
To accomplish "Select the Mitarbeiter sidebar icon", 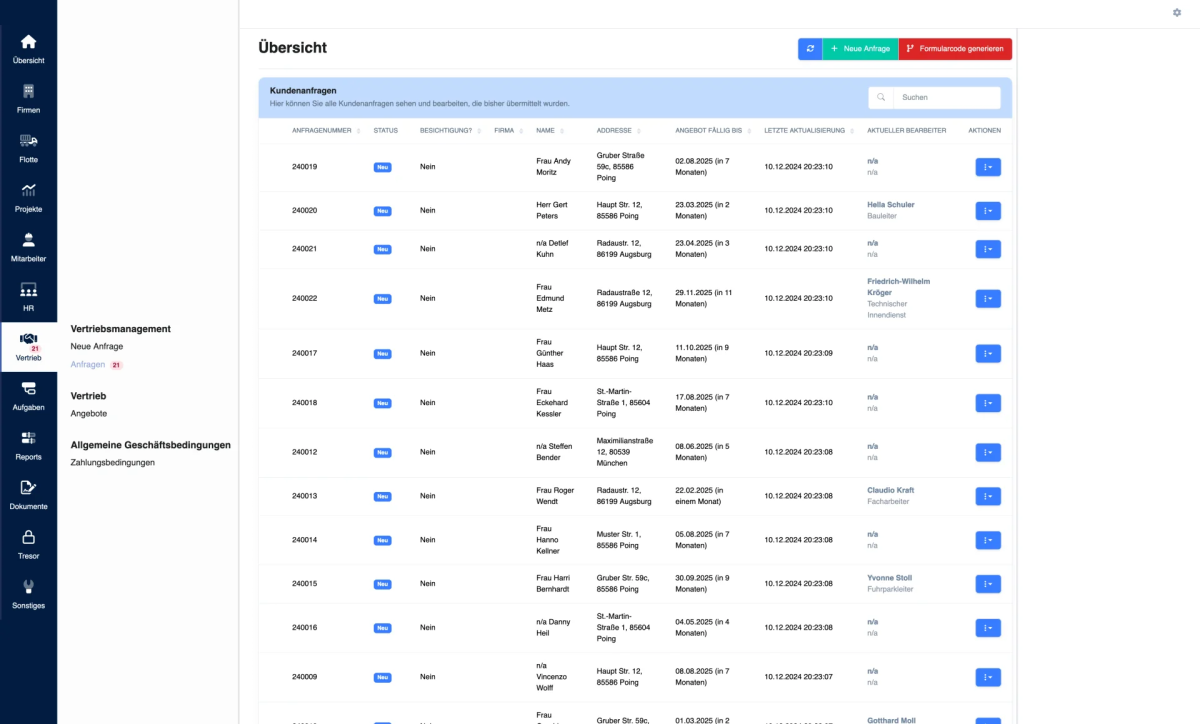I will pos(28,246).
